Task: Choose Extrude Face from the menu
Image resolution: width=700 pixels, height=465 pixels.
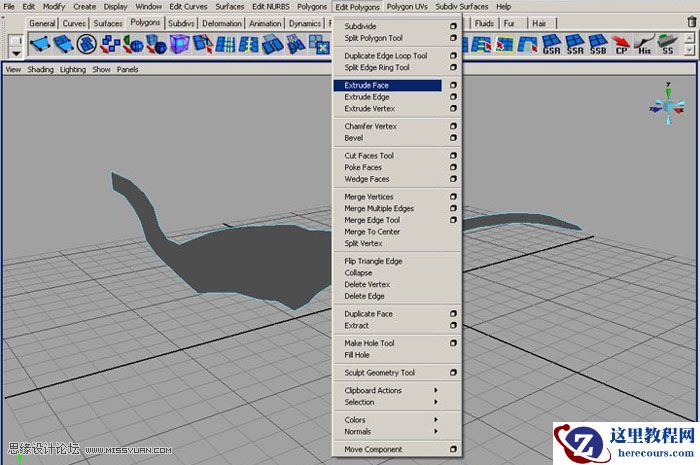Action: coord(388,85)
